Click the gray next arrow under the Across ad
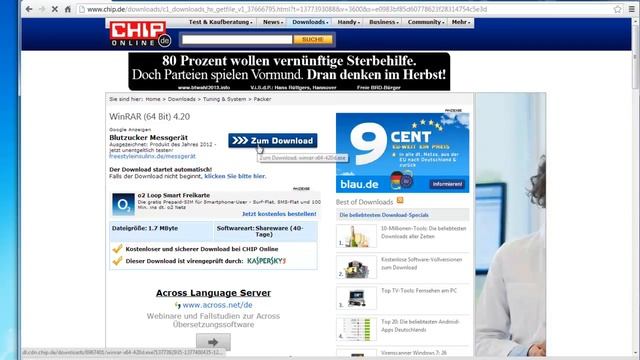640x360 pixels. click(x=213, y=342)
